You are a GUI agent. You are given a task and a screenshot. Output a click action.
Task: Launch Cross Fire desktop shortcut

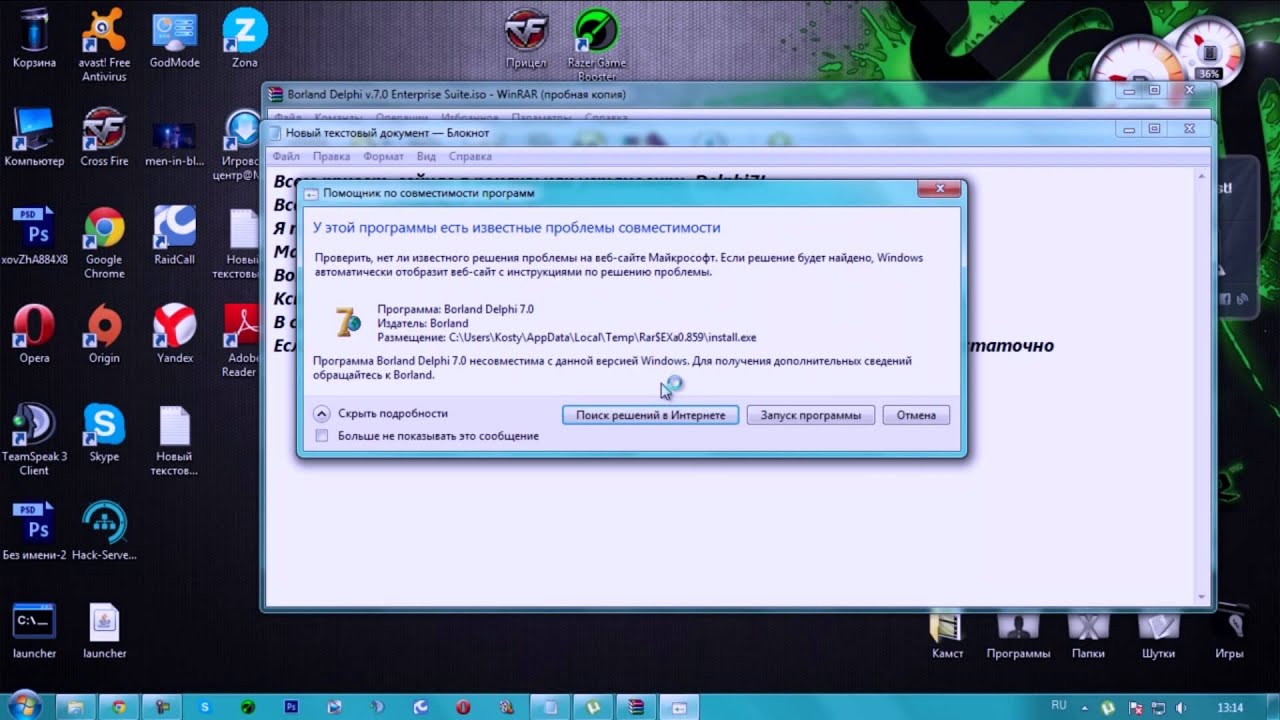(x=104, y=136)
